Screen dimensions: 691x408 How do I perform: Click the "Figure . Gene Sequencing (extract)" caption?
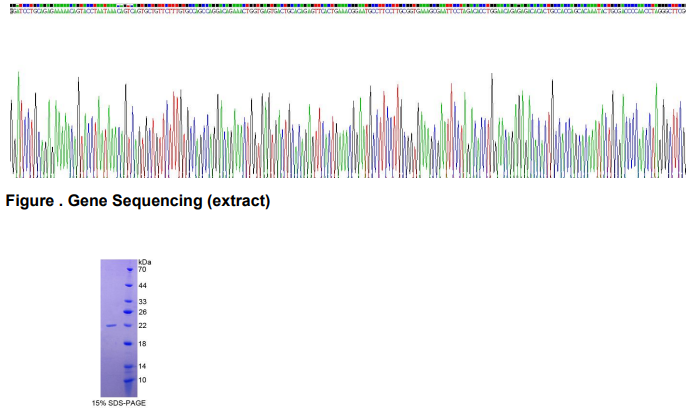coord(137,201)
